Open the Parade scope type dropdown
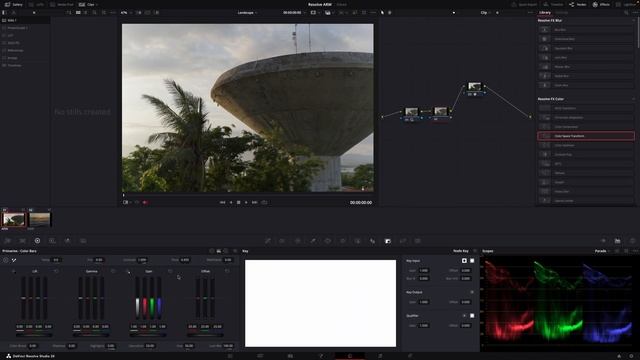Image resolution: width=640 pixels, height=360 pixels. coord(602,251)
